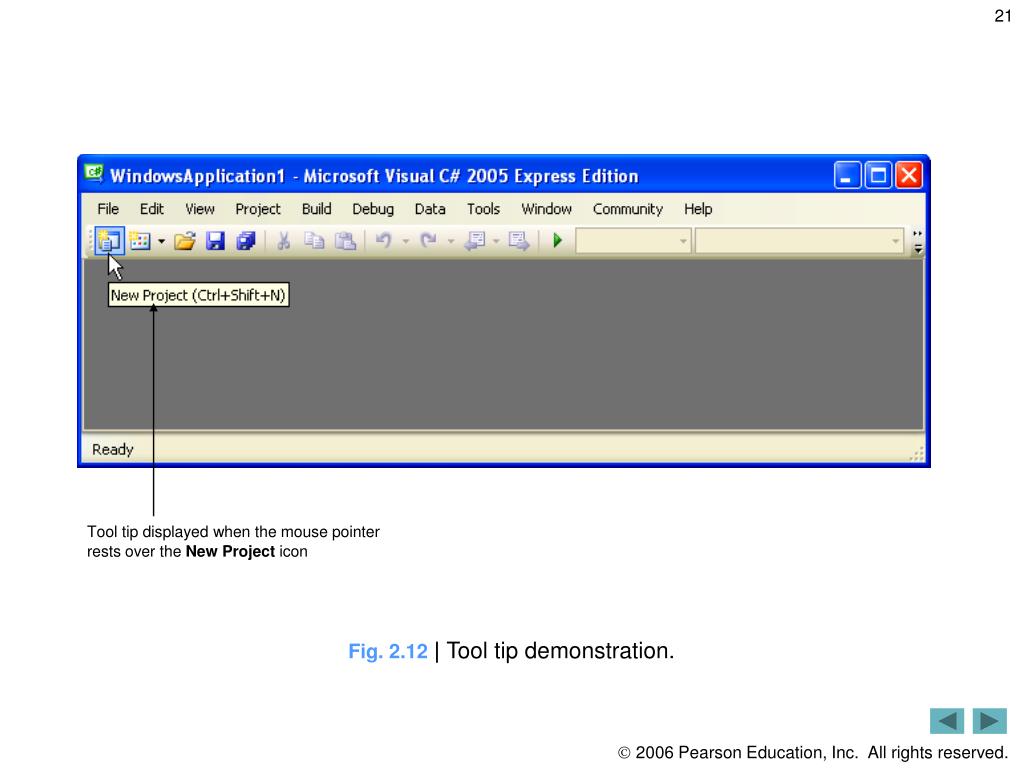Open the Community menu
Image resolution: width=1024 pixels, height=768 pixels.
[628, 209]
